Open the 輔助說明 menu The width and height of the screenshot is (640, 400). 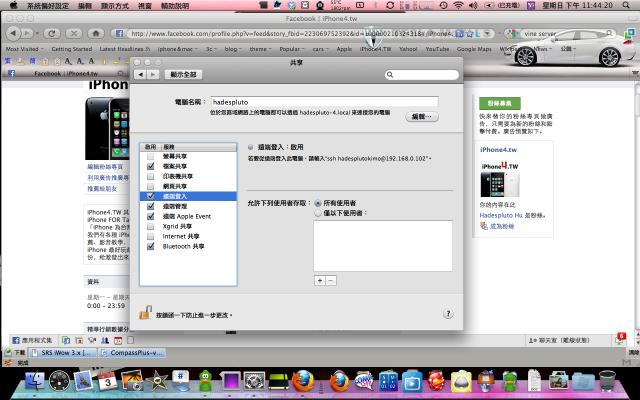(x=175, y=6)
